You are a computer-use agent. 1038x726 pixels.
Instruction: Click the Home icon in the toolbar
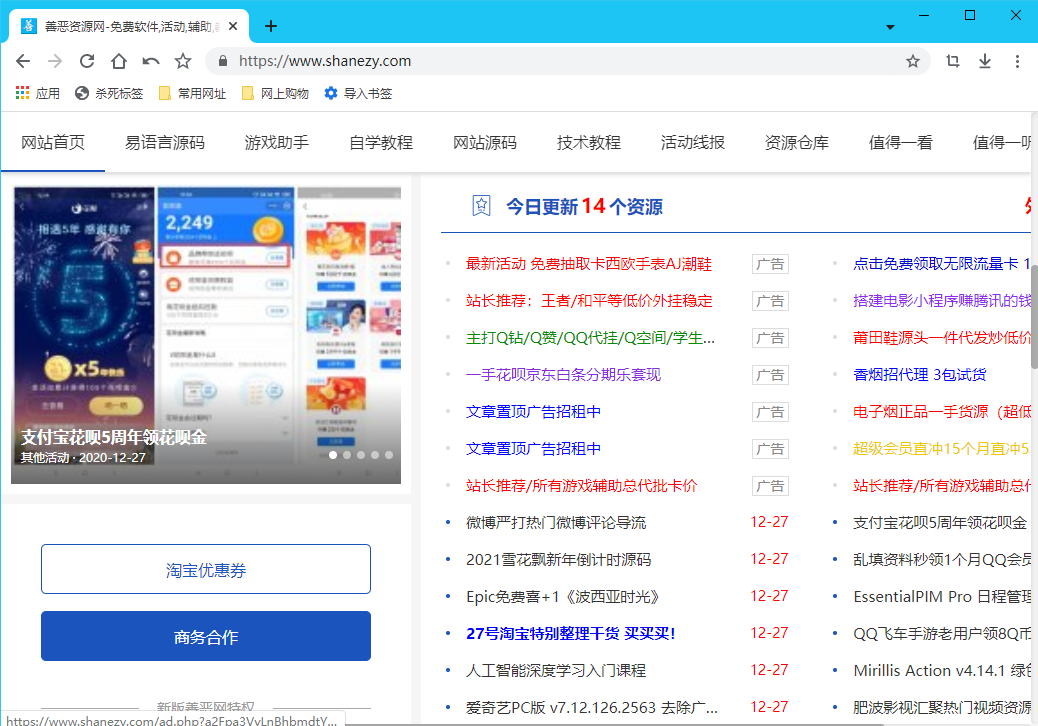(119, 61)
